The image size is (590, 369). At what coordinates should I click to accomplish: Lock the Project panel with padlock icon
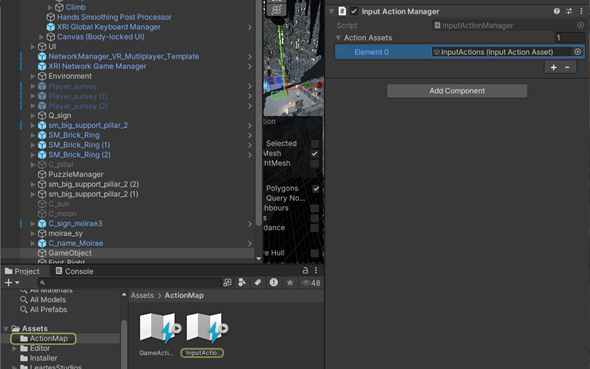(305, 270)
